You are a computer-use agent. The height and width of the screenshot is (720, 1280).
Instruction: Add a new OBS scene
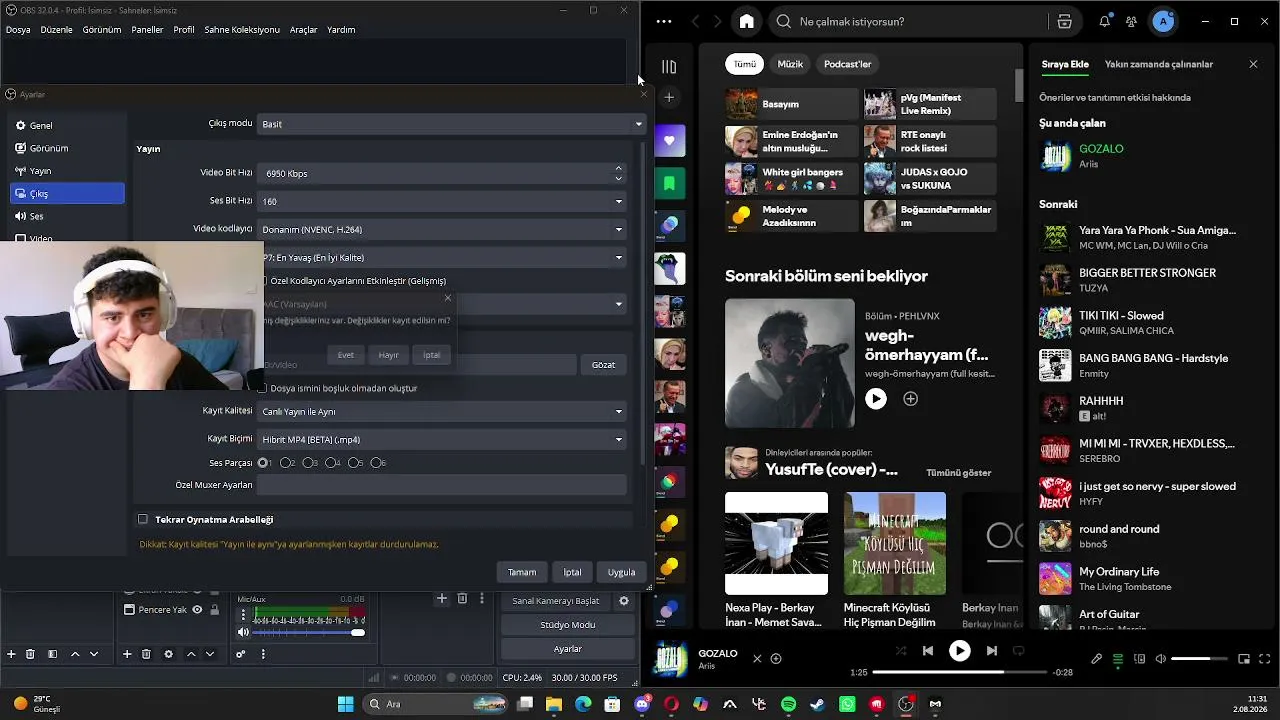pos(11,654)
